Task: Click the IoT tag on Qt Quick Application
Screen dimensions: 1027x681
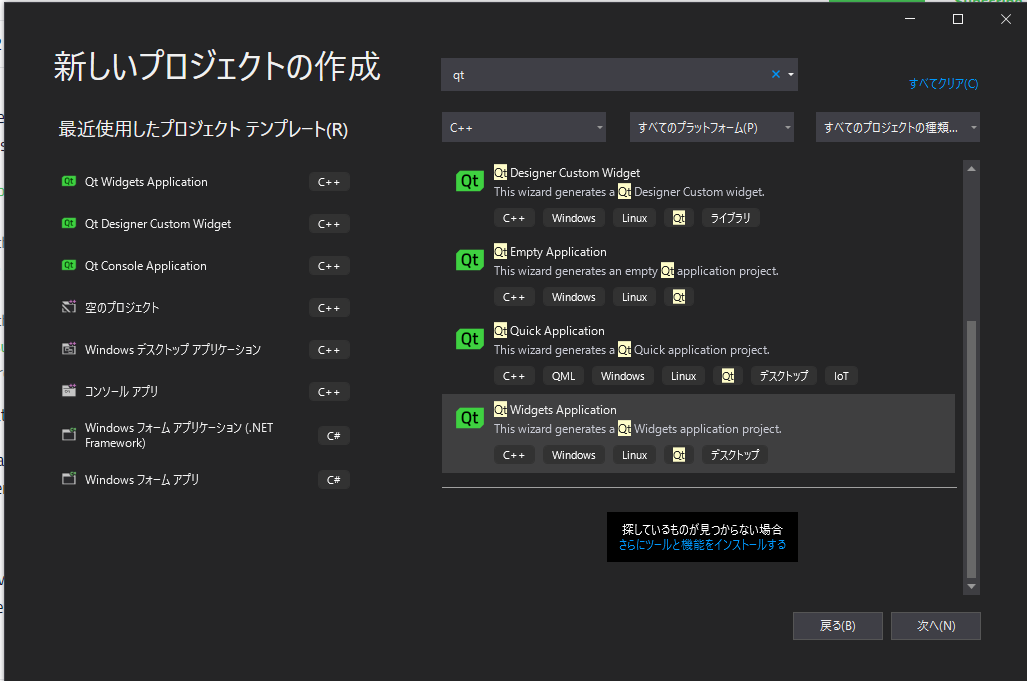Action: pos(841,376)
